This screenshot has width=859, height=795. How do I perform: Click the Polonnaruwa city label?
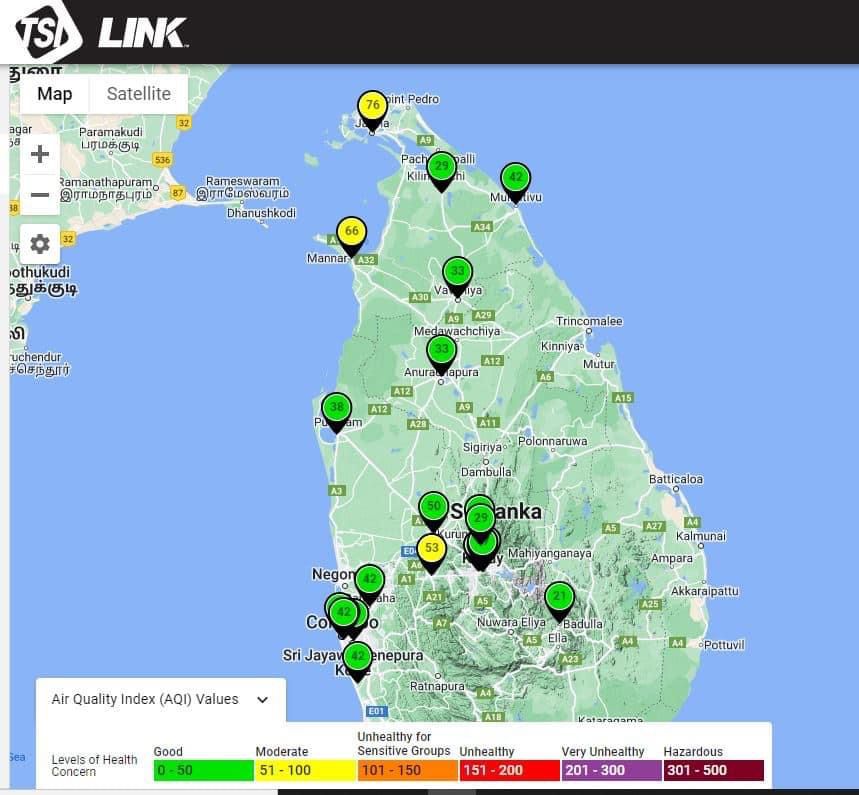(552, 441)
